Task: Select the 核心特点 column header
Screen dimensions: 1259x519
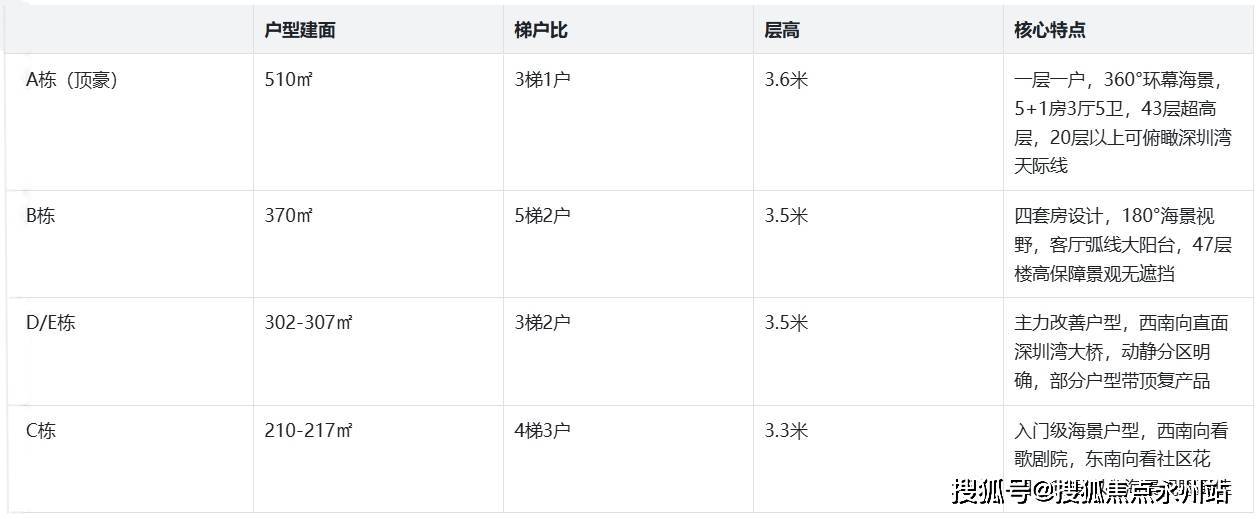Action: tap(1050, 30)
